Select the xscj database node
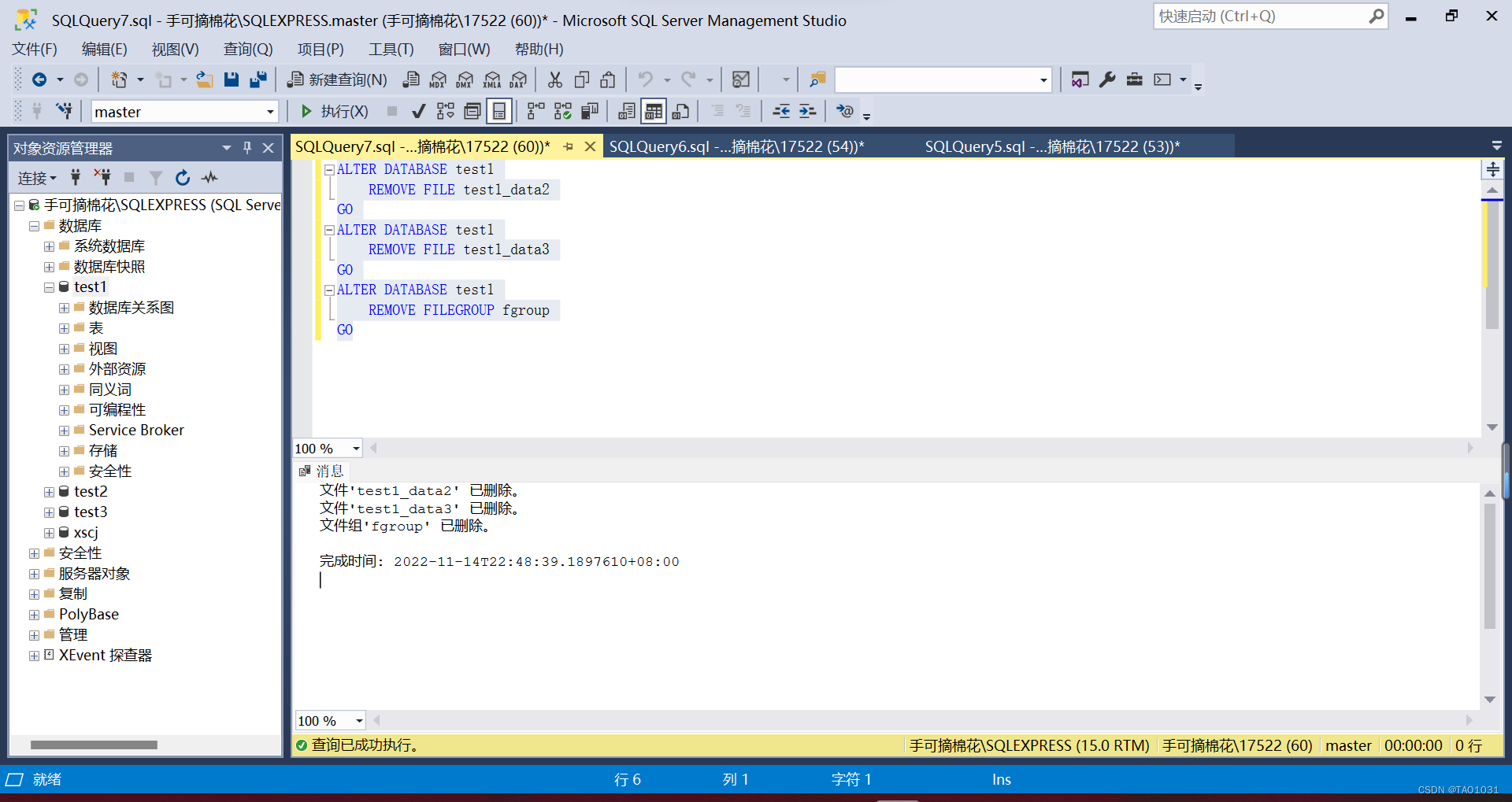This screenshot has width=1512, height=802. (x=86, y=533)
